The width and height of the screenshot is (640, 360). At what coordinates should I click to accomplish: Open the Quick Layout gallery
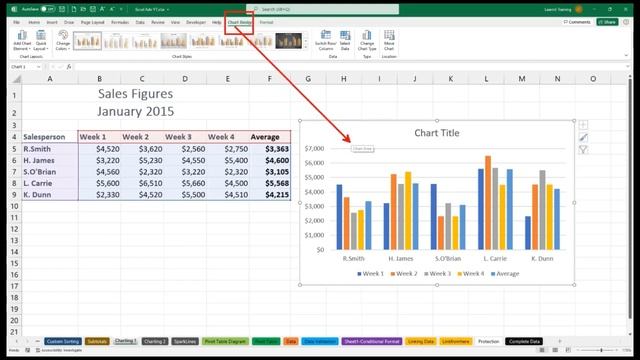(41, 40)
